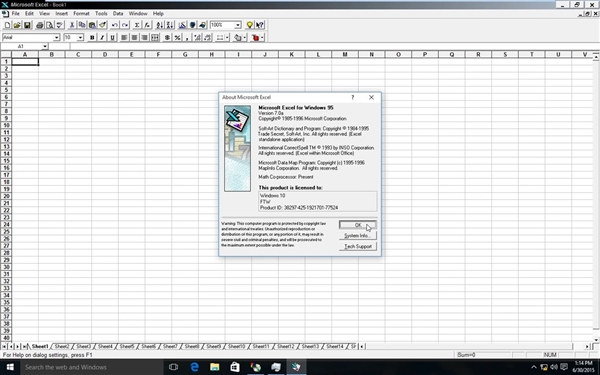Toggle Center alignment button
The width and height of the screenshot is (600, 375).
point(134,38)
